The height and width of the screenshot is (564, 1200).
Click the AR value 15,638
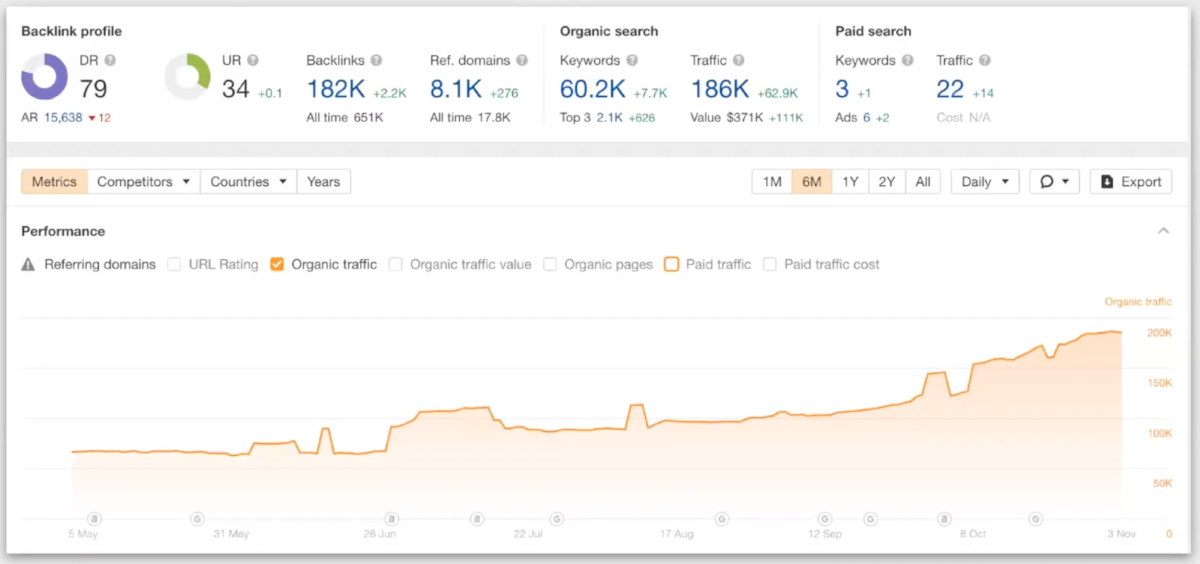[x=62, y=117]
